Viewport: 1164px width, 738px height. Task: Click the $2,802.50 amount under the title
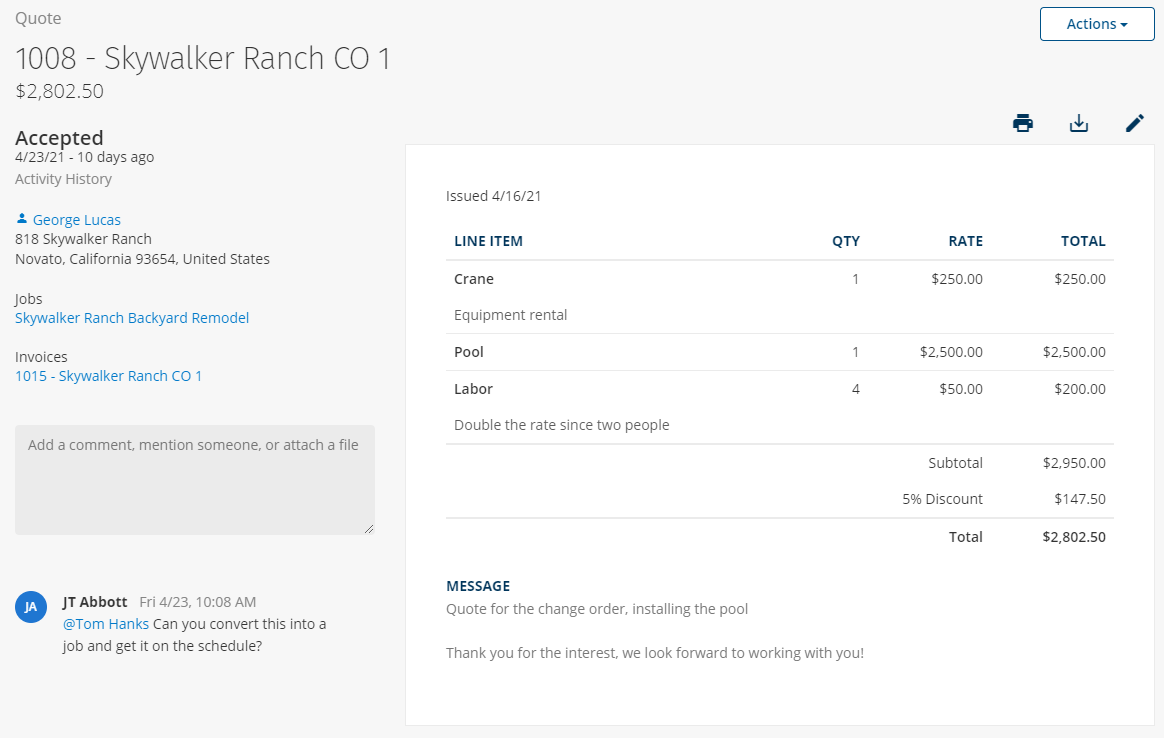59,91
